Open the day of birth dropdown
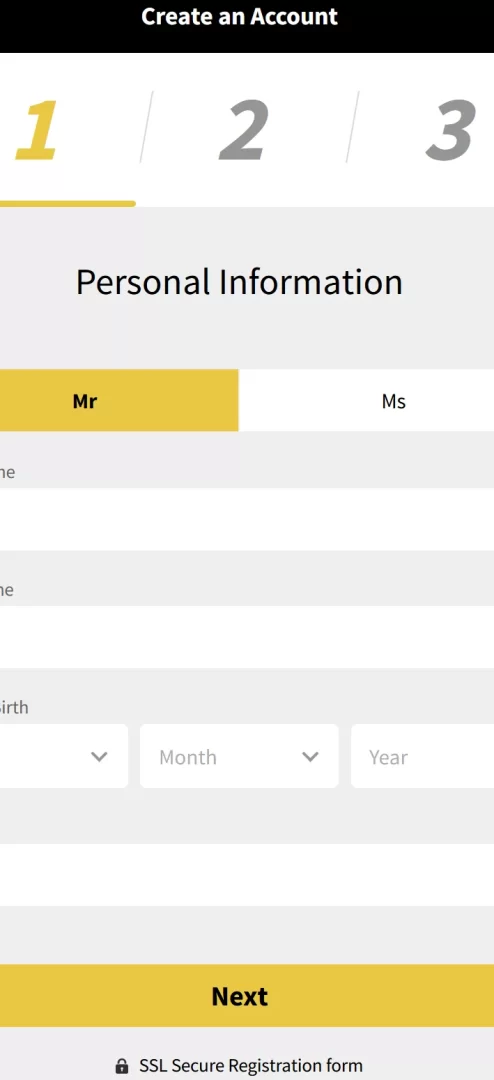 pos(64,756)
